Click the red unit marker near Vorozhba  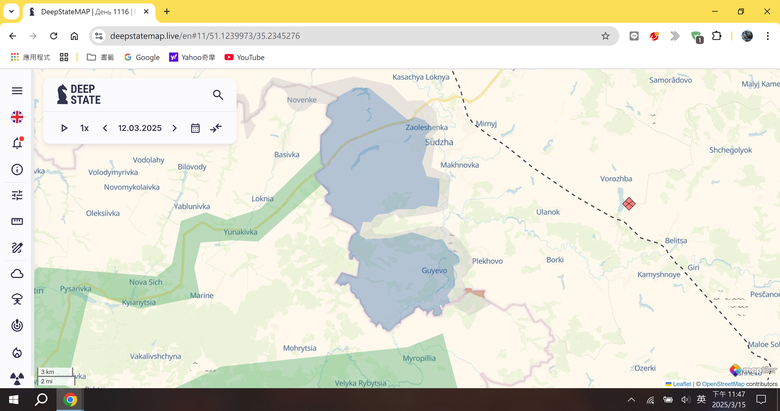[629, 204]
